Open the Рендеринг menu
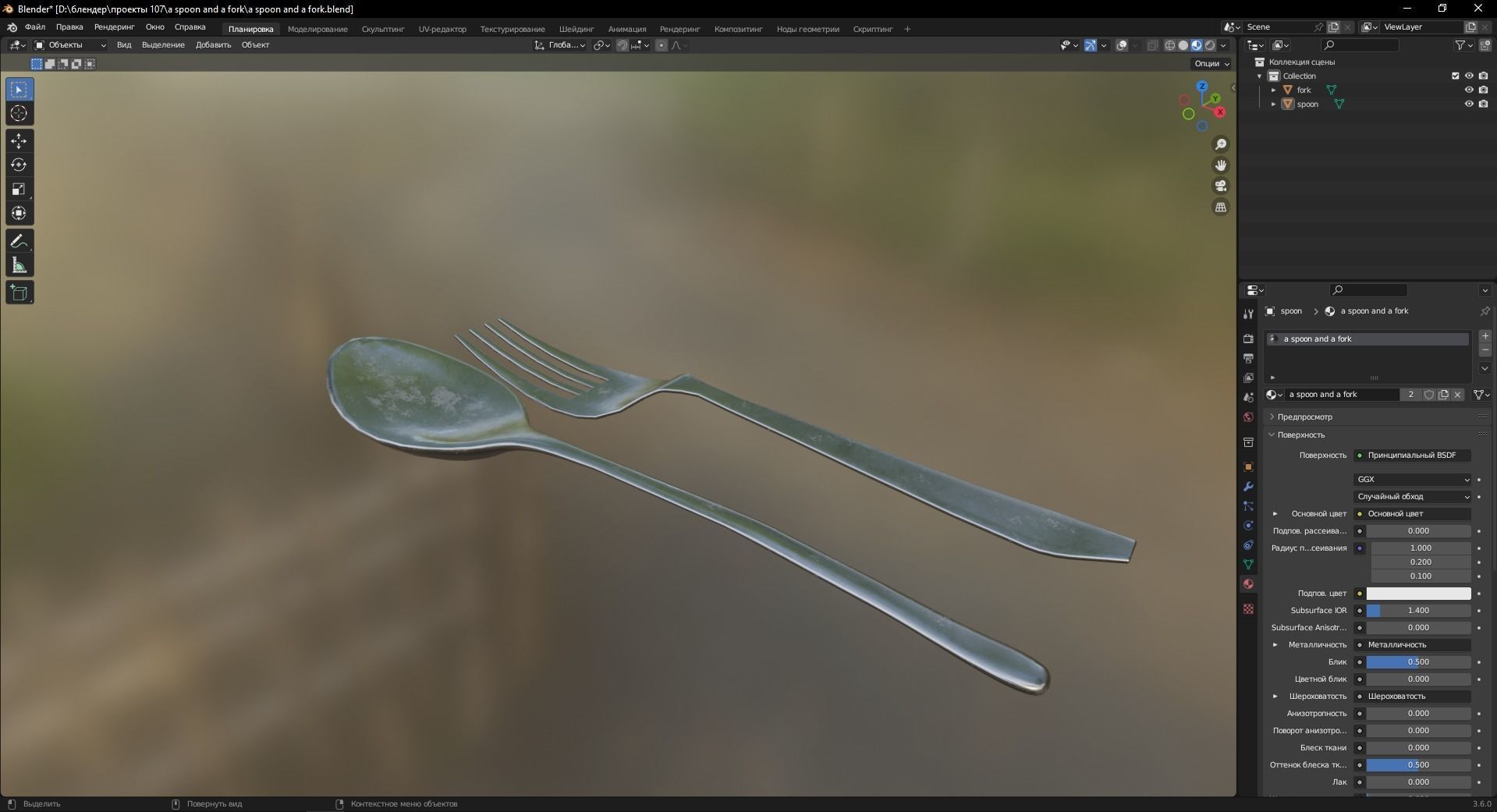The image size is (1497, 812). coord(113,28)
